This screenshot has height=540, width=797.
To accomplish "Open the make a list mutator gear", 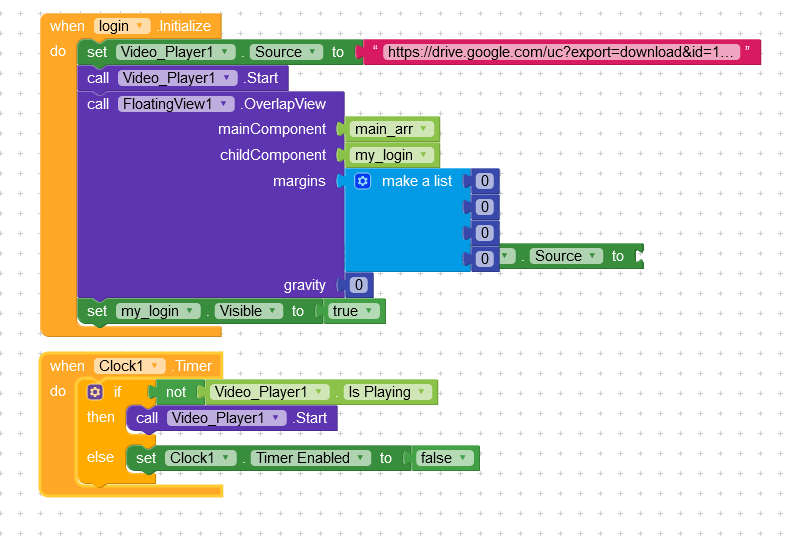I will pos(362,181).
